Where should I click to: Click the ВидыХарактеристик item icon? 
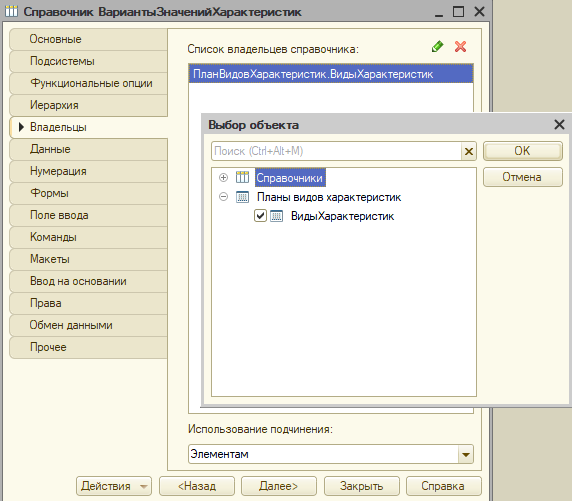[276, 216]
